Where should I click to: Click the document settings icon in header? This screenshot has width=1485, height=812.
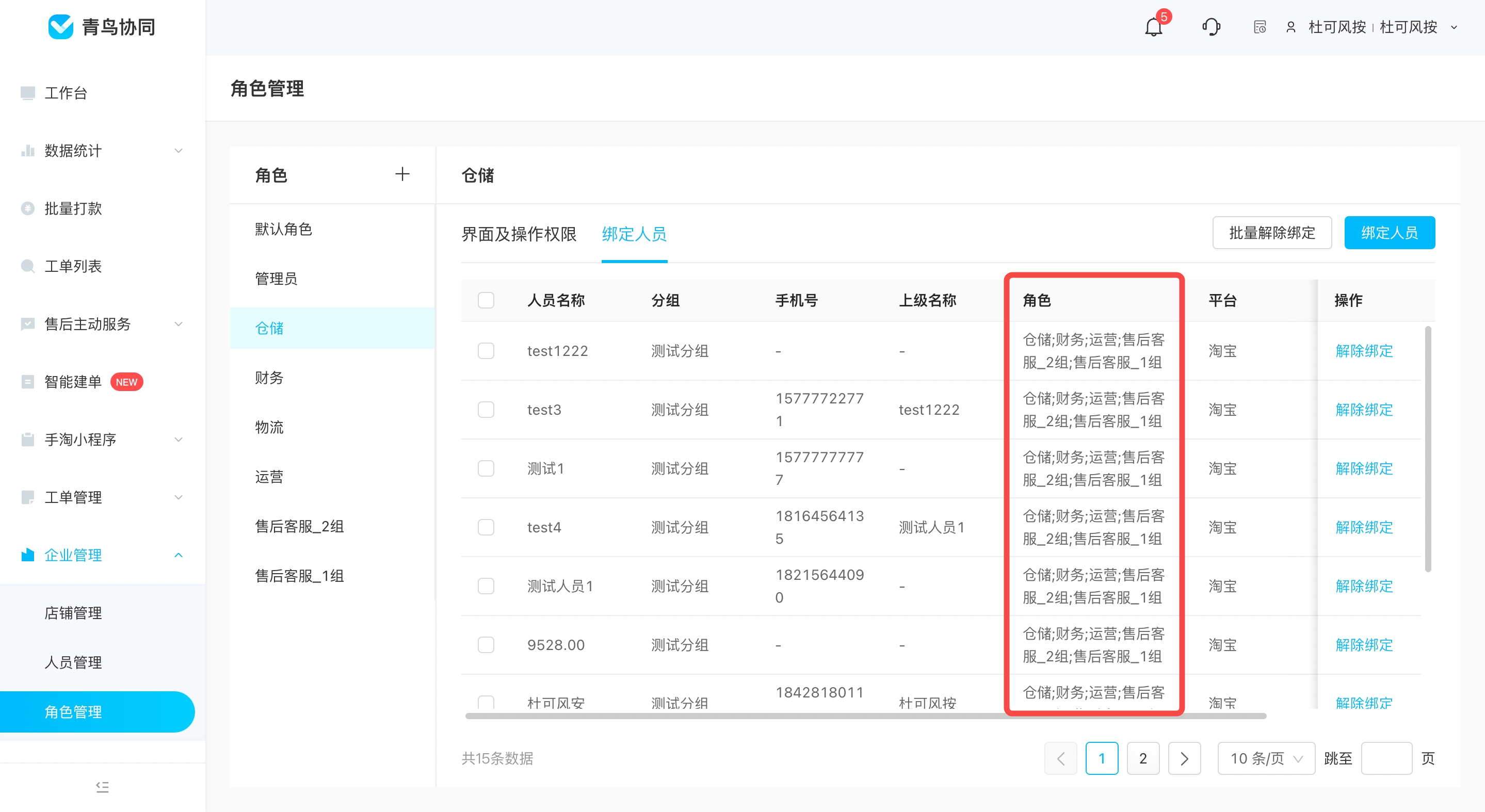click(1260, 27)
